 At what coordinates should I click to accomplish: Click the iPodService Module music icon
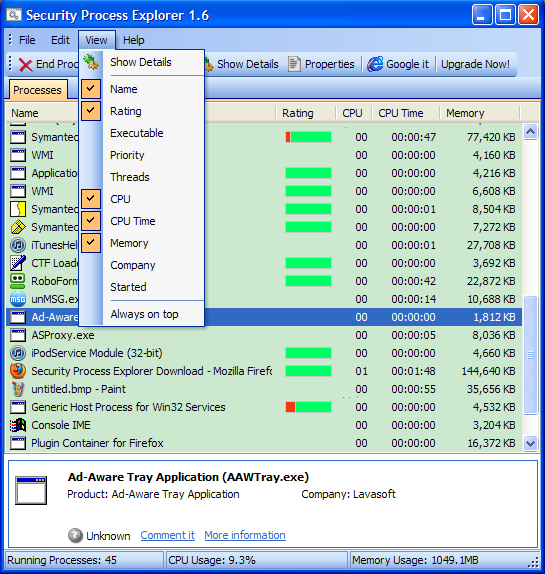(x=18, y=353)
